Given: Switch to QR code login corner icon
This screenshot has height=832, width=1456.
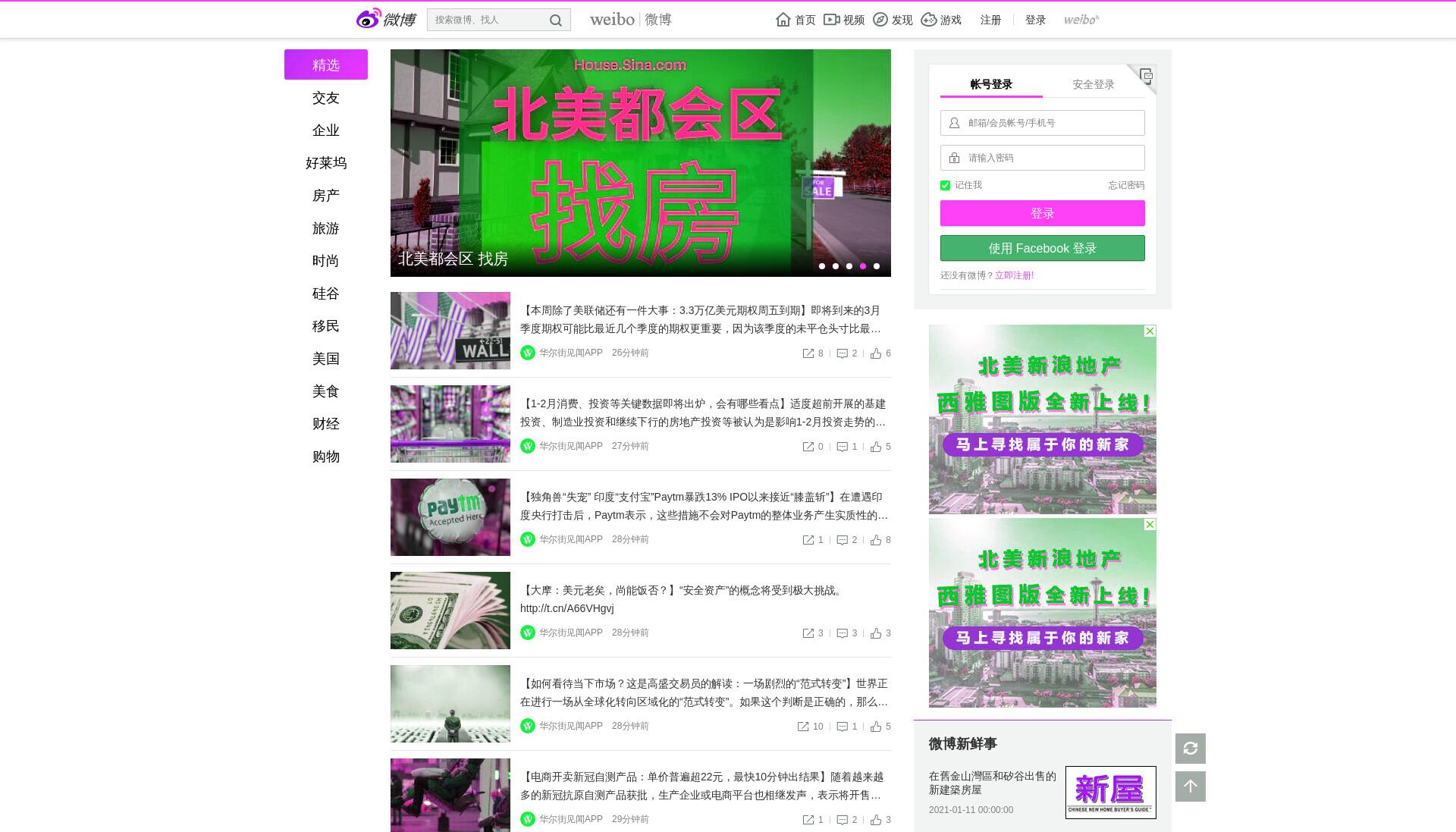Looking at the screenshot, I should 1145,76.
